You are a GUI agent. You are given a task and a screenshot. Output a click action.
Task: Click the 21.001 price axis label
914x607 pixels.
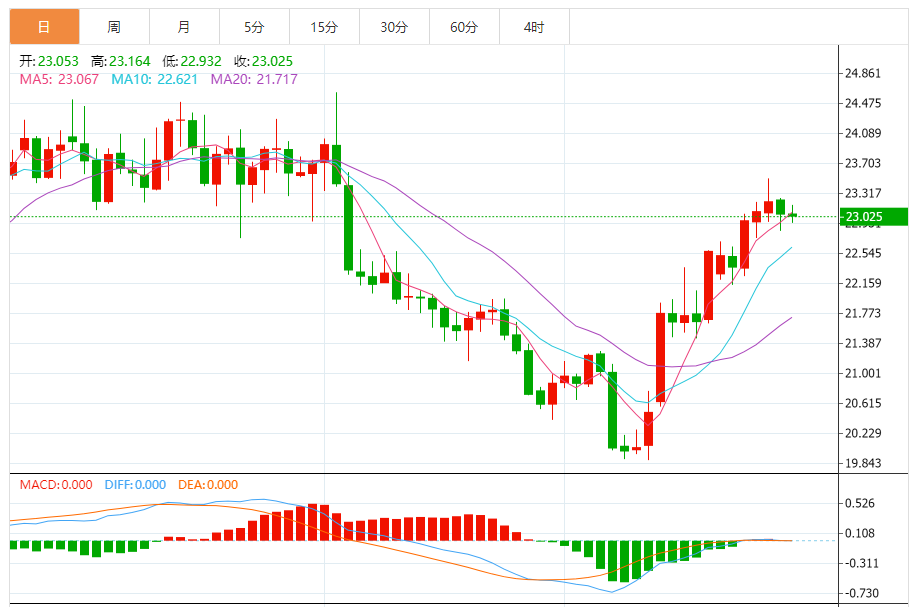coord(863,373)
